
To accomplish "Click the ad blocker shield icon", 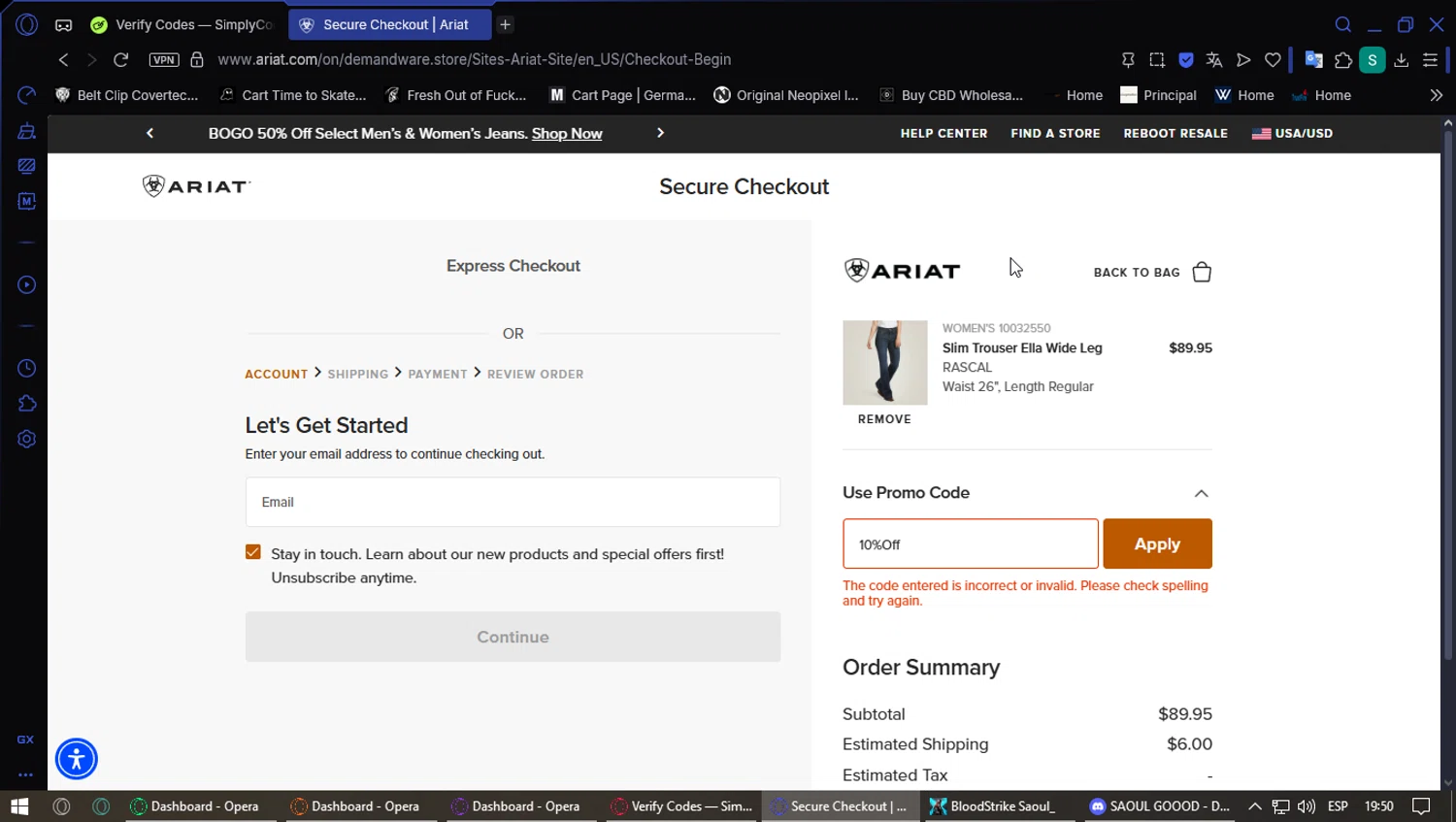I will coord(1186,59).
